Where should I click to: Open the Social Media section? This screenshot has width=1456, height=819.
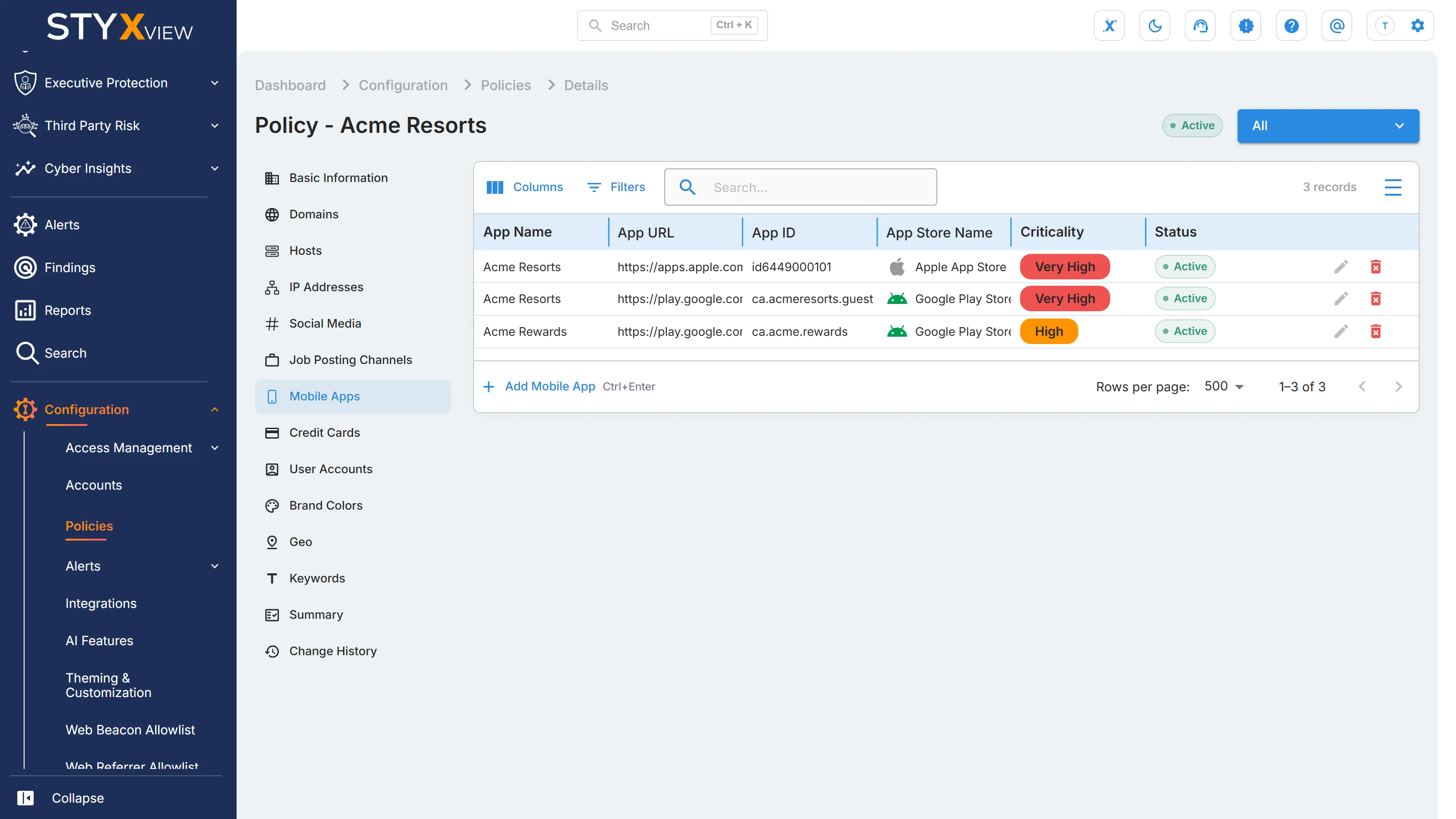tap(353, 324)
